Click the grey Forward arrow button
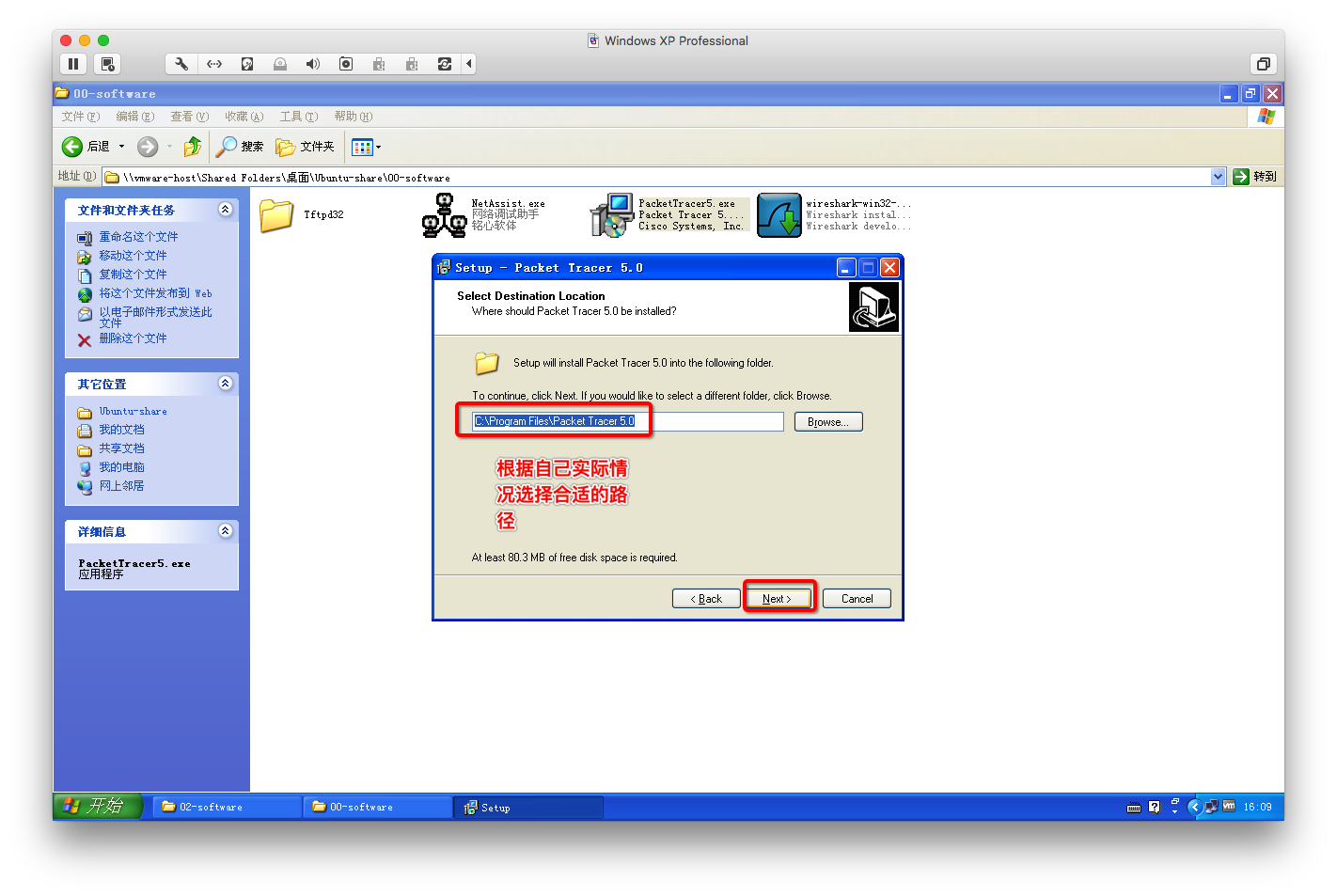This screenshot has width=1337, height=896. click(148, 147)
